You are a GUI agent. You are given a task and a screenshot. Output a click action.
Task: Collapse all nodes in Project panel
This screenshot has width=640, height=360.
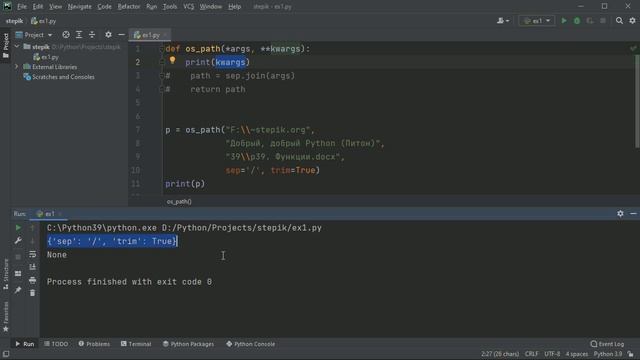[92, 35]
